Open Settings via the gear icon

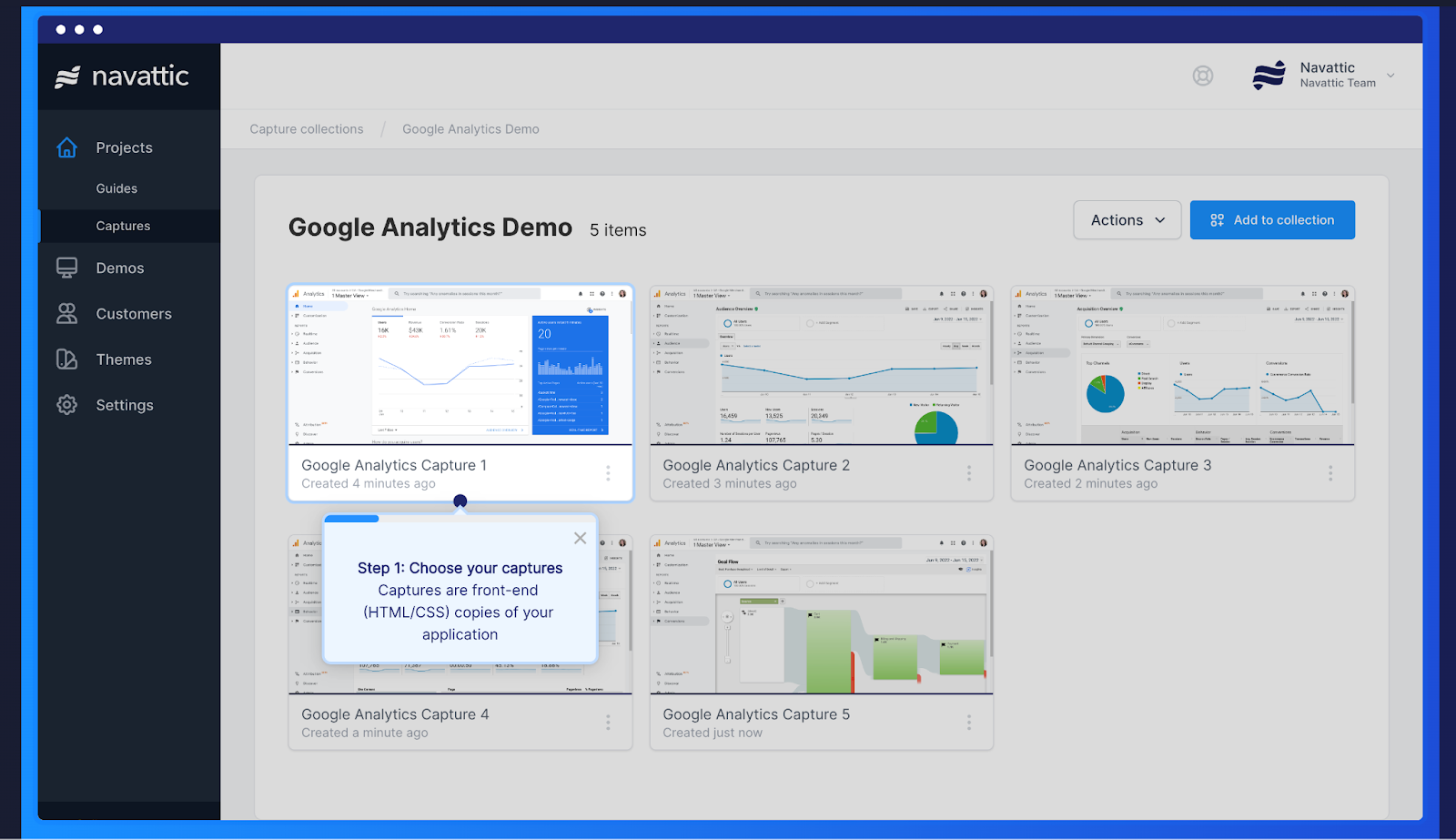point(67,405)
